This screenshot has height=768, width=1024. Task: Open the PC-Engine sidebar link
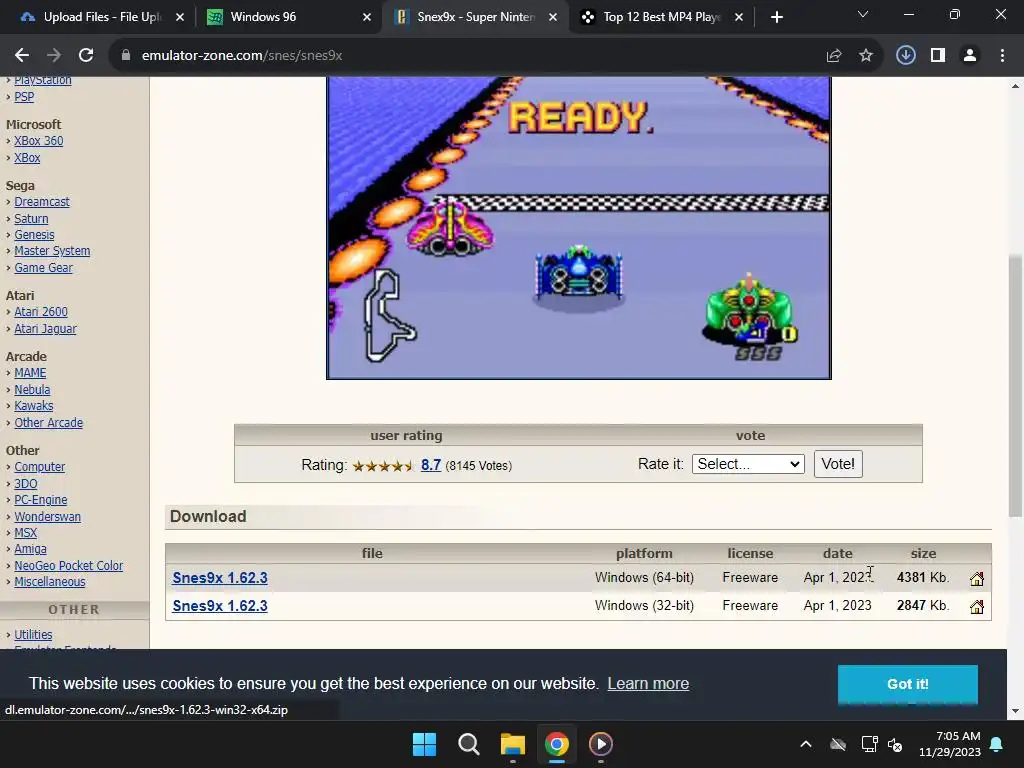[x=40, y=500]
